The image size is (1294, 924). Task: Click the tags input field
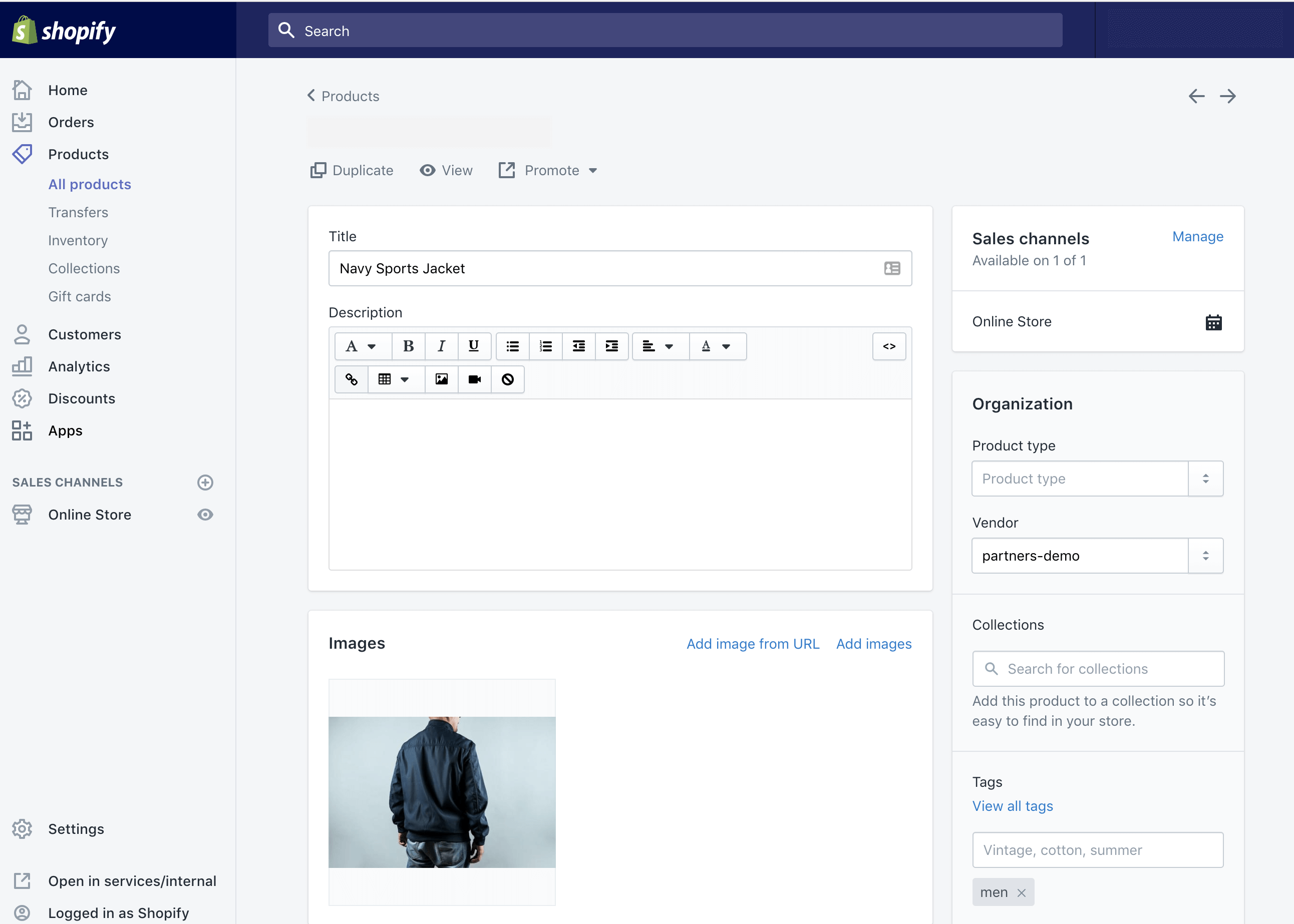tap(1097, 850)
